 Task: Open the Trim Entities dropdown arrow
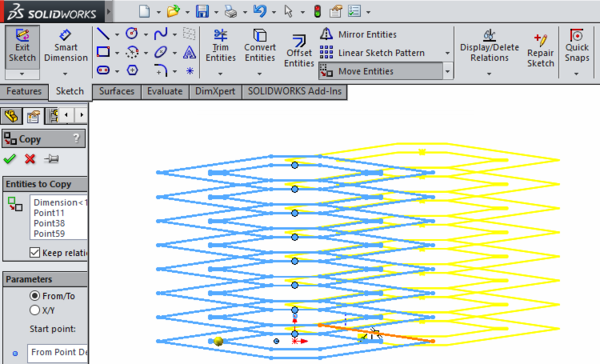tap(220, 74)
